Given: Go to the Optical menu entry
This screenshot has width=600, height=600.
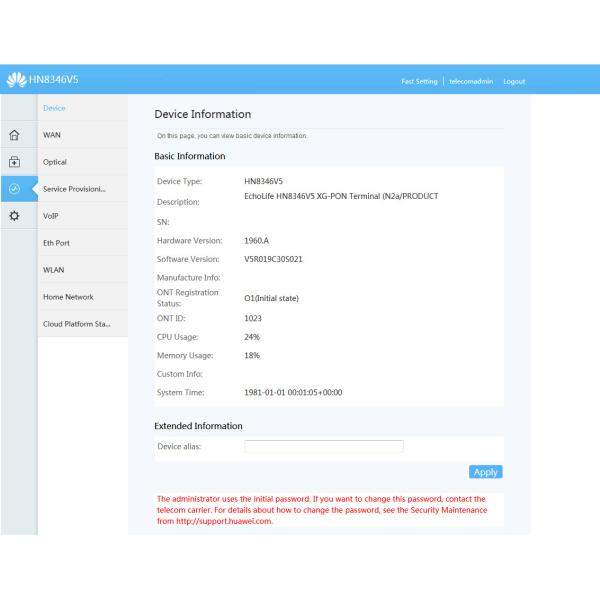Looking at the screenshot, I should [55, 162].
